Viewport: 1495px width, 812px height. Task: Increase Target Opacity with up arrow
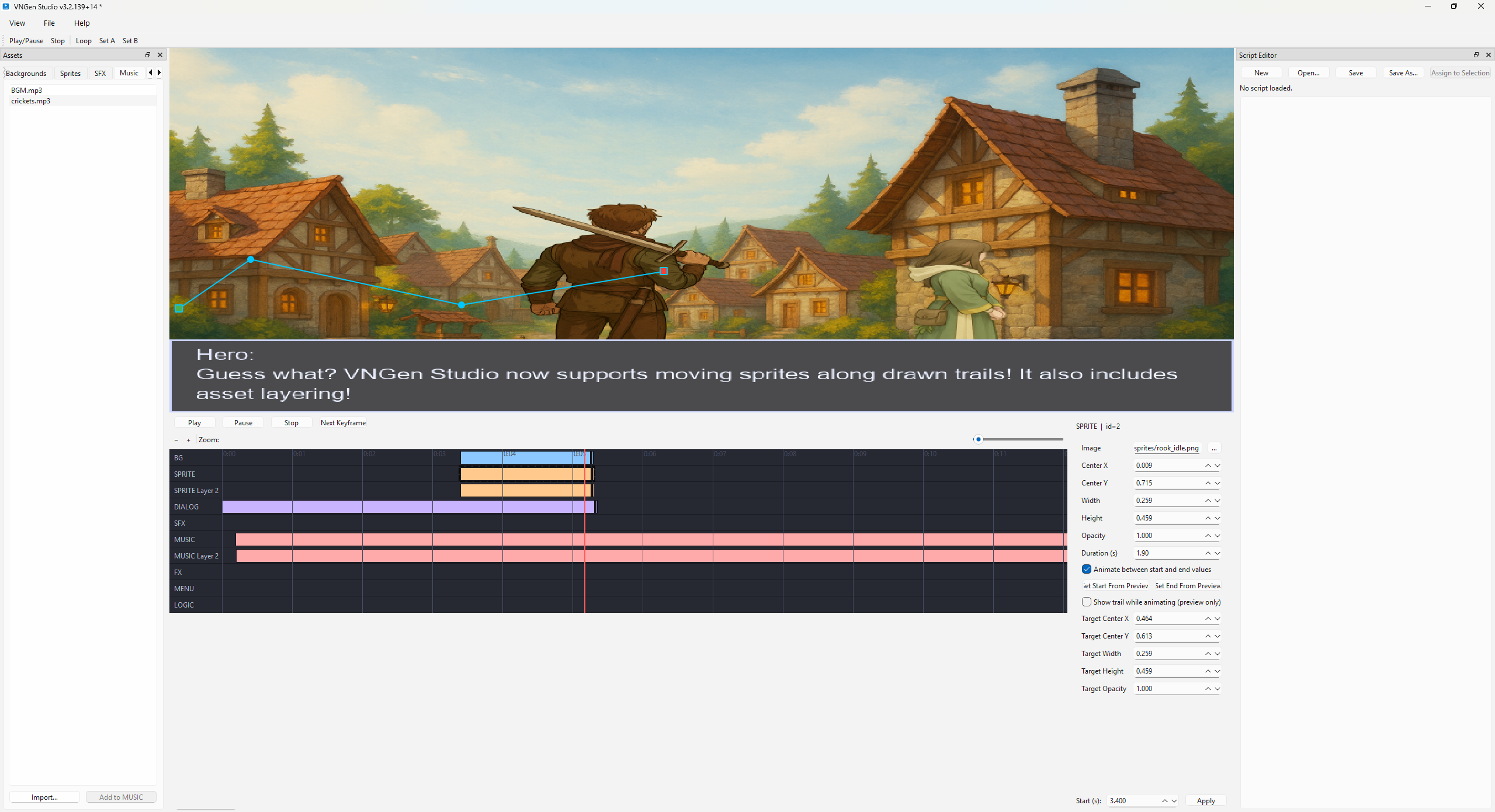pos(1208,689)
